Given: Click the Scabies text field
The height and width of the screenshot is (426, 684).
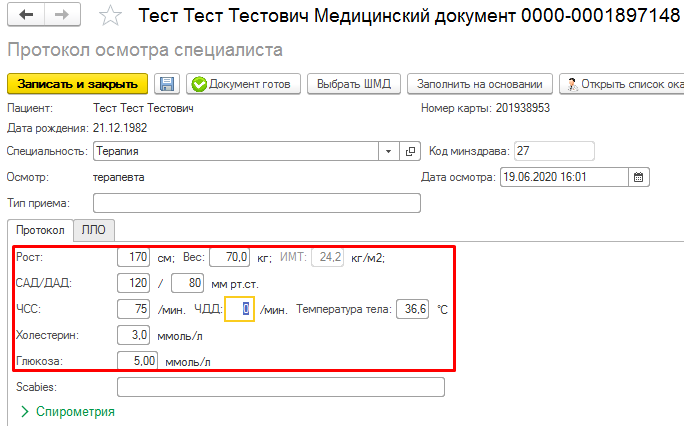Looking at the screenshot, I should tap(280, 386).
